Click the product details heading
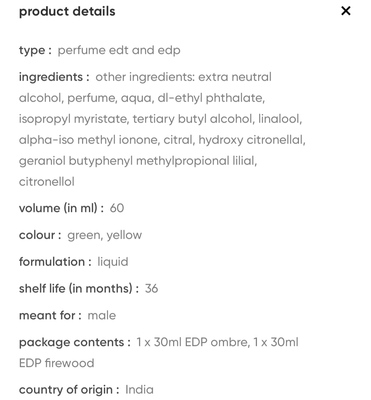The width and height of the screenshot is (371, 400). pyautogui.click(x=67, y=12)
